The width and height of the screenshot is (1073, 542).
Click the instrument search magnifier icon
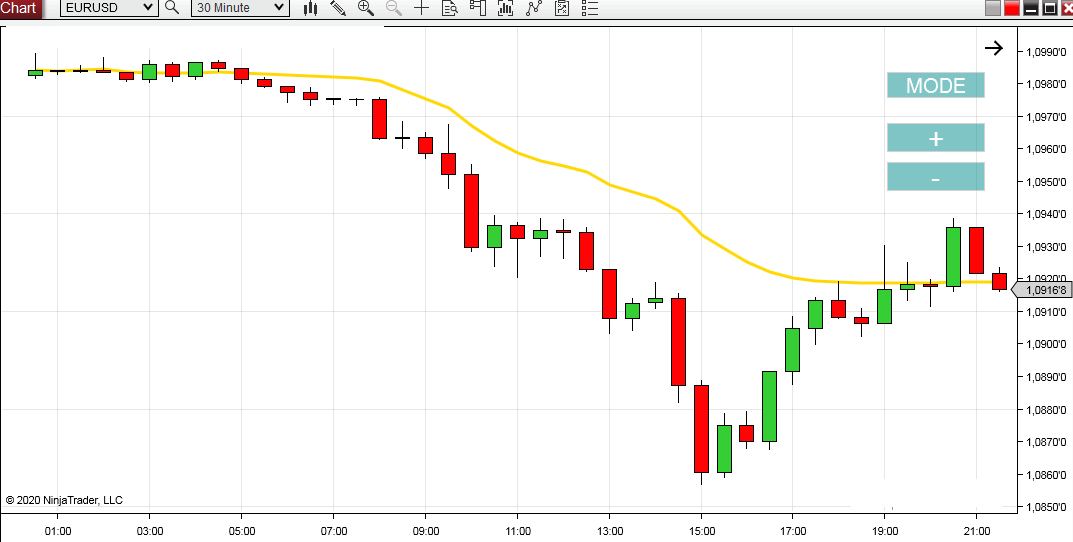pyautogui.click(x=172, y=8)
